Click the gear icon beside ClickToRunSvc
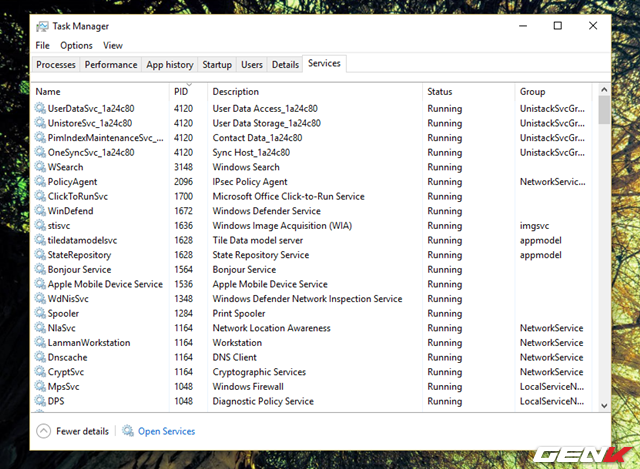 coord(40,196)
